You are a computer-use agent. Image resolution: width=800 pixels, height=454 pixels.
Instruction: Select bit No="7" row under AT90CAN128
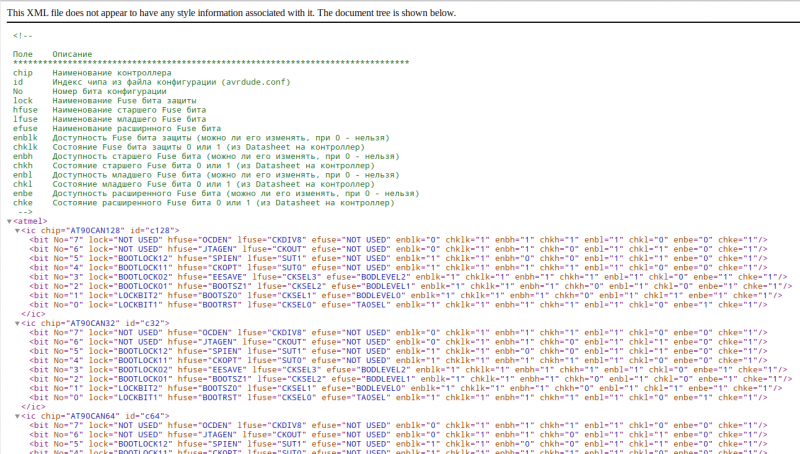click(398, 240)
